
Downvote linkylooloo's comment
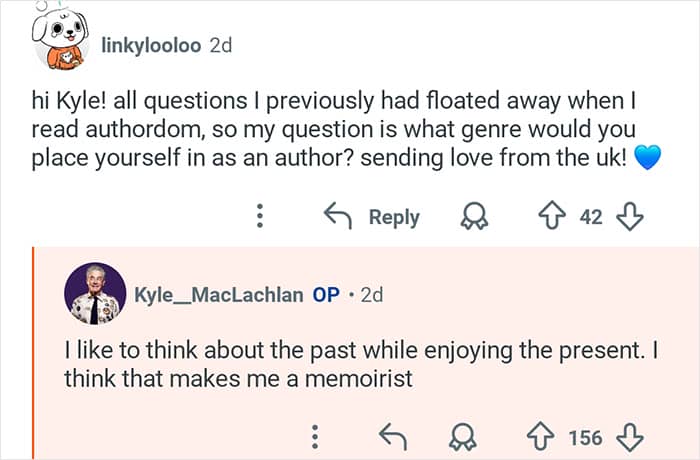click(x=631, y=217)
